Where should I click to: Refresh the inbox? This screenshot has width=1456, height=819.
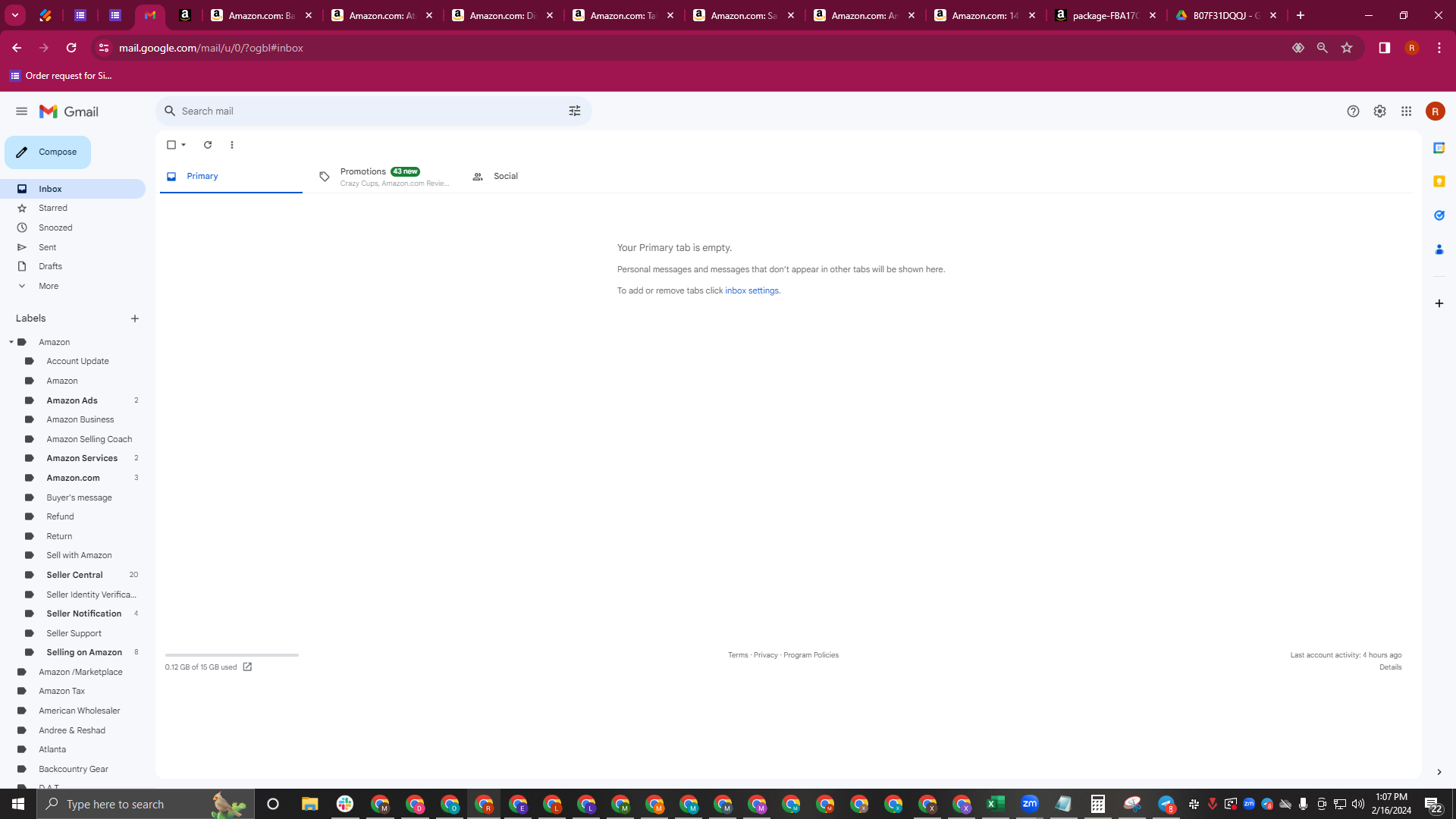[208, 145]
